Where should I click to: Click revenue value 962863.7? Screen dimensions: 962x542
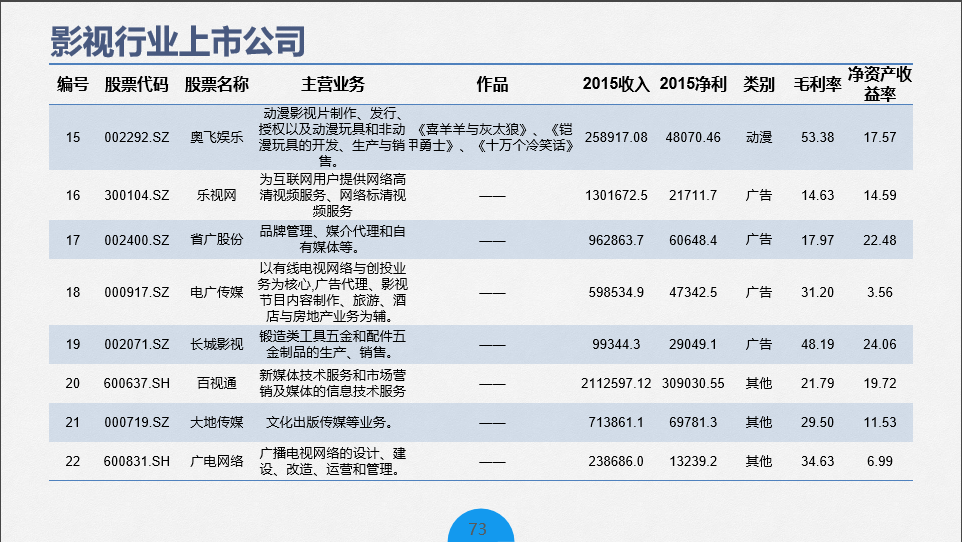(x=616, y=240)
